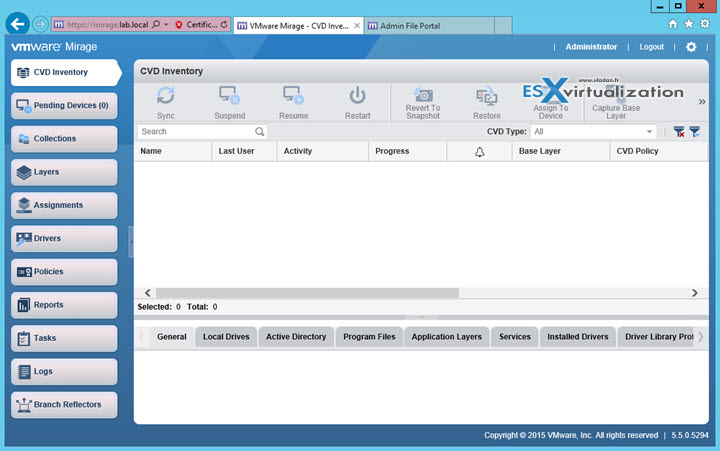
Task: Click Revert To Snapshot icon
Action: pos(423,94)
